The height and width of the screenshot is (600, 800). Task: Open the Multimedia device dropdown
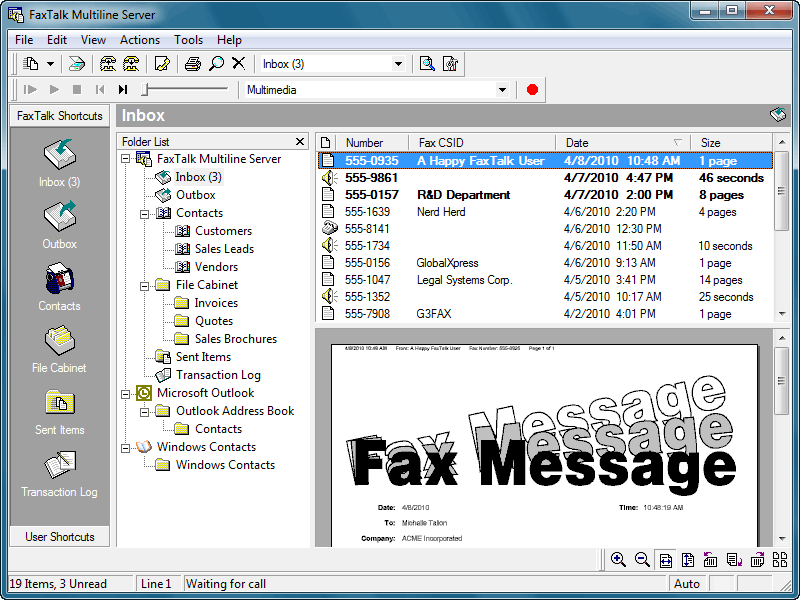(x=505, y=89)
